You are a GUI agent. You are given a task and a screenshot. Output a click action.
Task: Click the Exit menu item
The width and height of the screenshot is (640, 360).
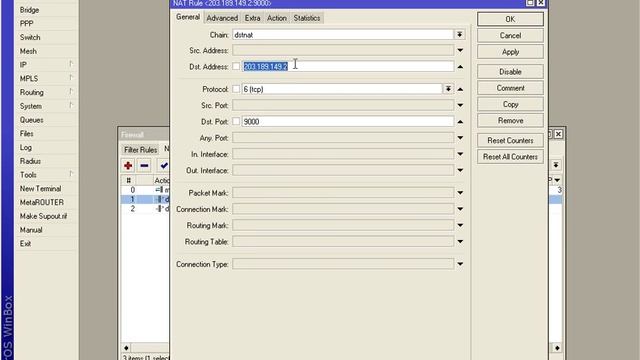pos(25,244)
